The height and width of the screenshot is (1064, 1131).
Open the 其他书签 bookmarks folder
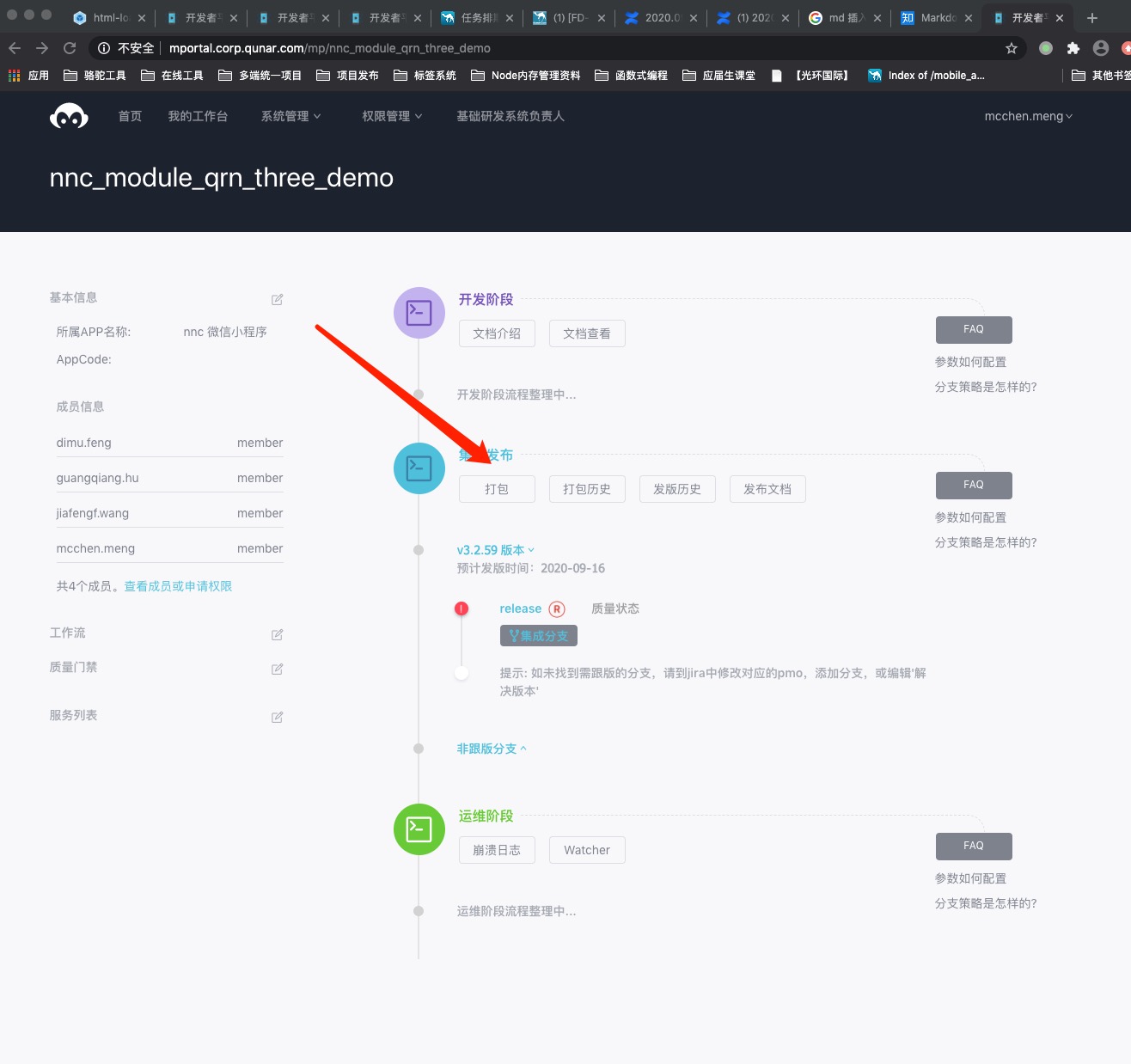coord(1101,76)
